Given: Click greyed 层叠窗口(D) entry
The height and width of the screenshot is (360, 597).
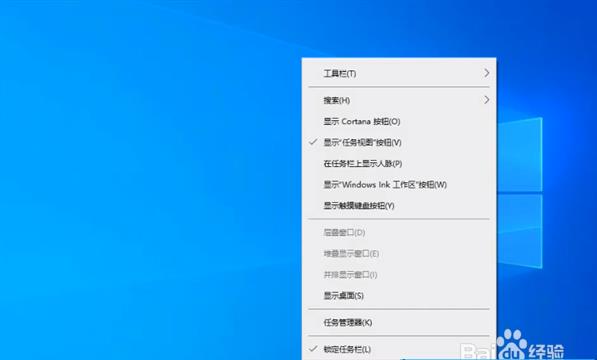Looking at the screenshot, I should coord(399,232).
